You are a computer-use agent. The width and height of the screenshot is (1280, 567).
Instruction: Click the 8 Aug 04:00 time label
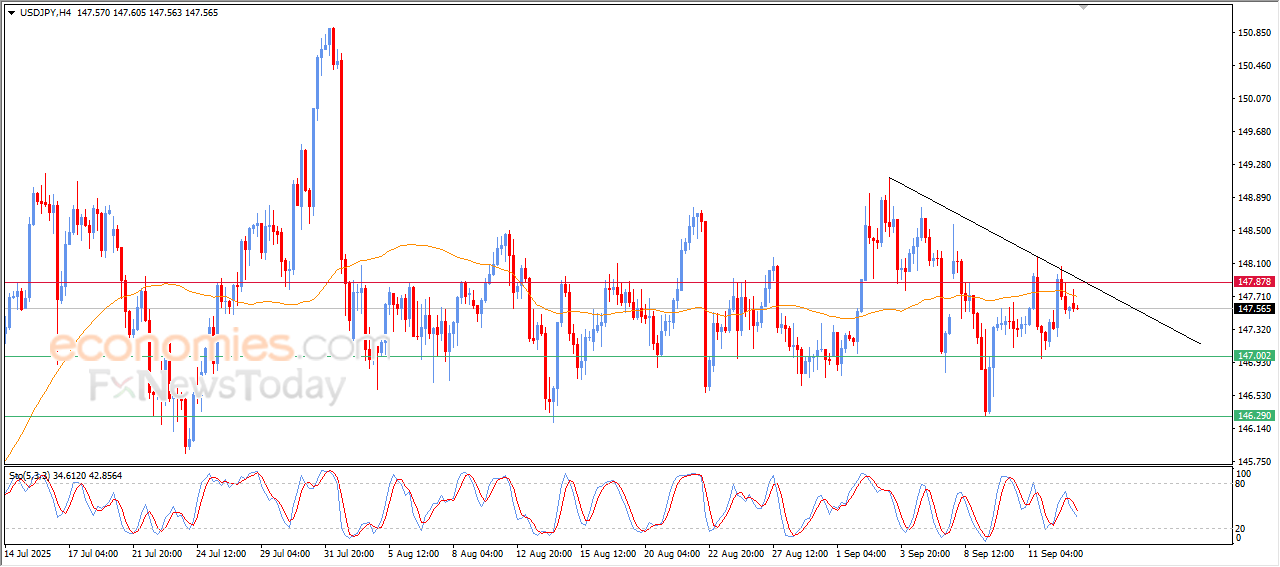tap(477, 553)
